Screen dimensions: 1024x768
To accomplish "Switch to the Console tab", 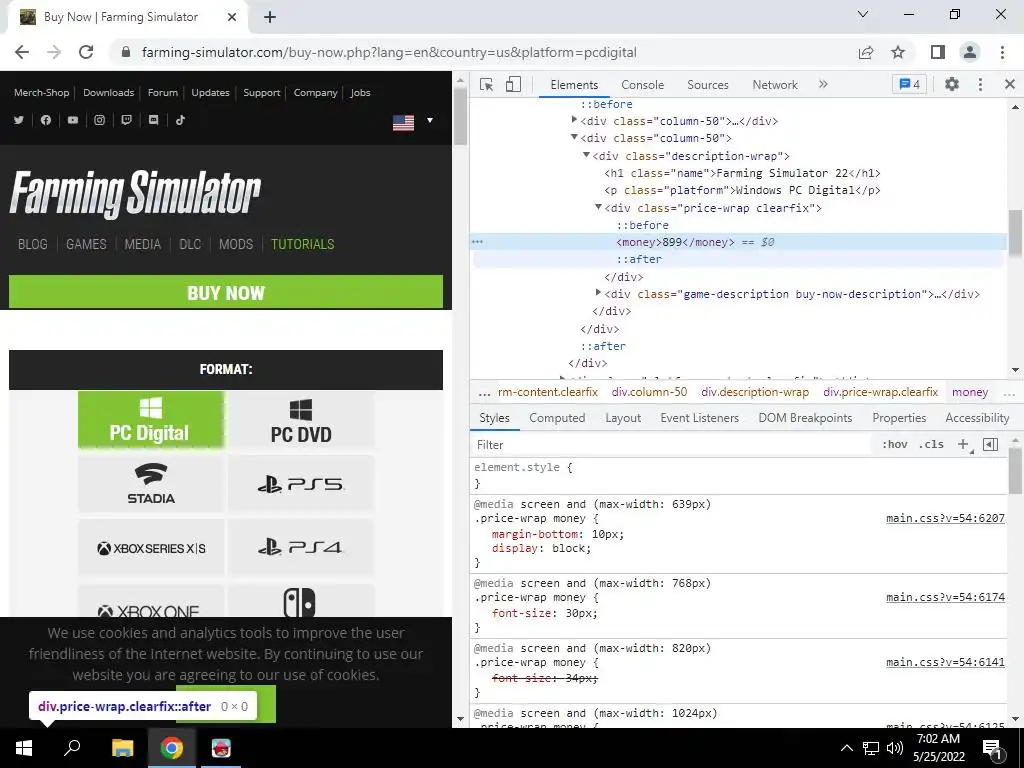I will [643, 85].
